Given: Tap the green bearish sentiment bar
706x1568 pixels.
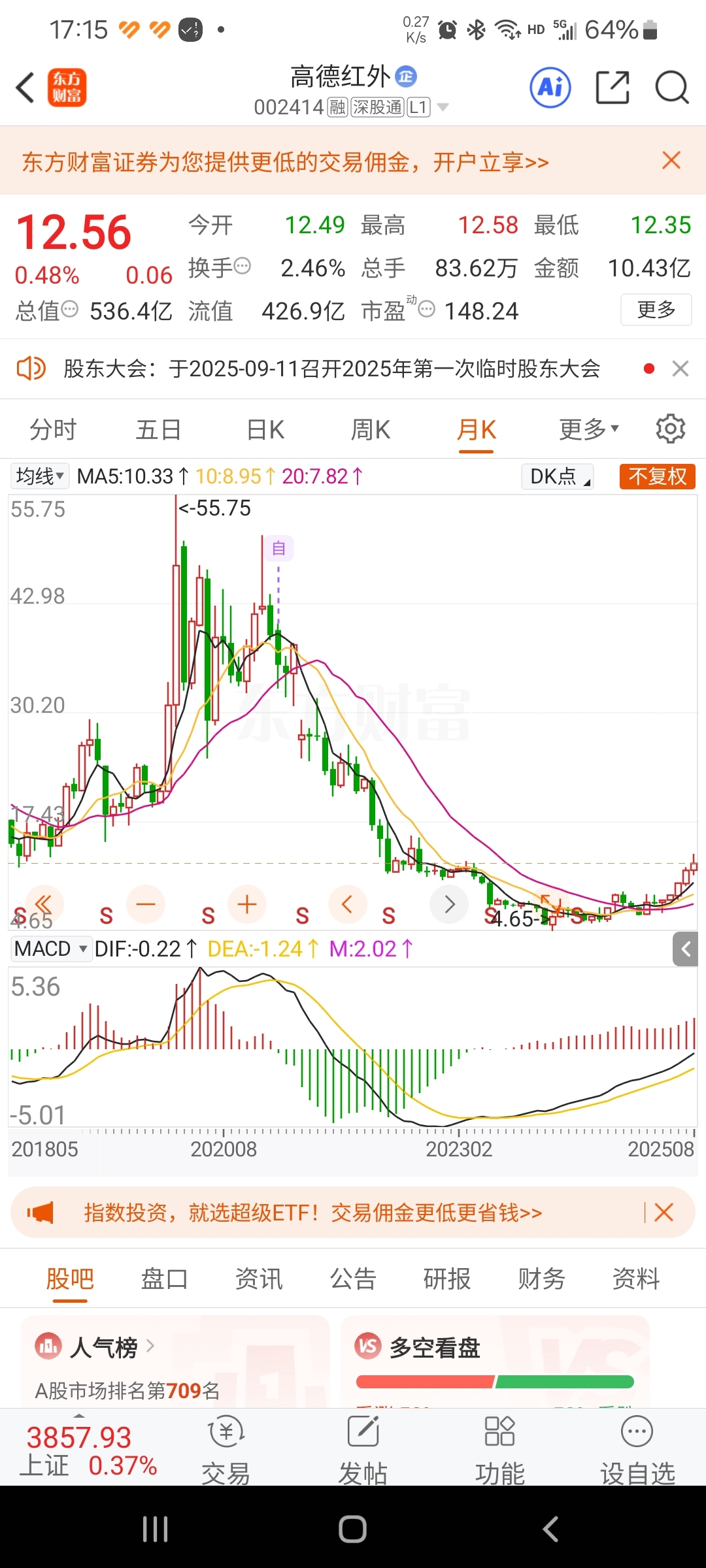Looking at the screenshot, I should coord(565,1382).
